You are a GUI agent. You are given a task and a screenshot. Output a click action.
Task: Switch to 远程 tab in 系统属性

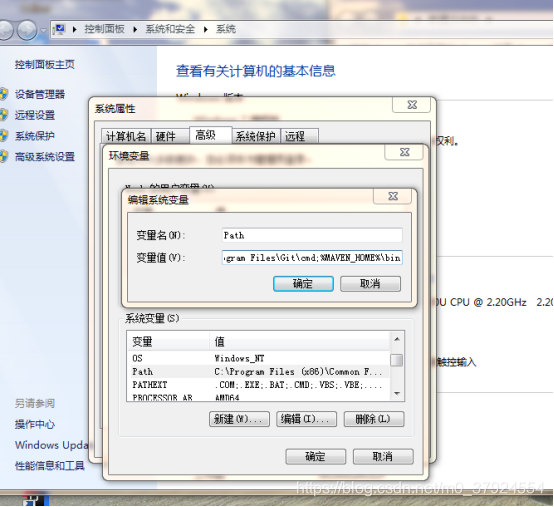300,136
